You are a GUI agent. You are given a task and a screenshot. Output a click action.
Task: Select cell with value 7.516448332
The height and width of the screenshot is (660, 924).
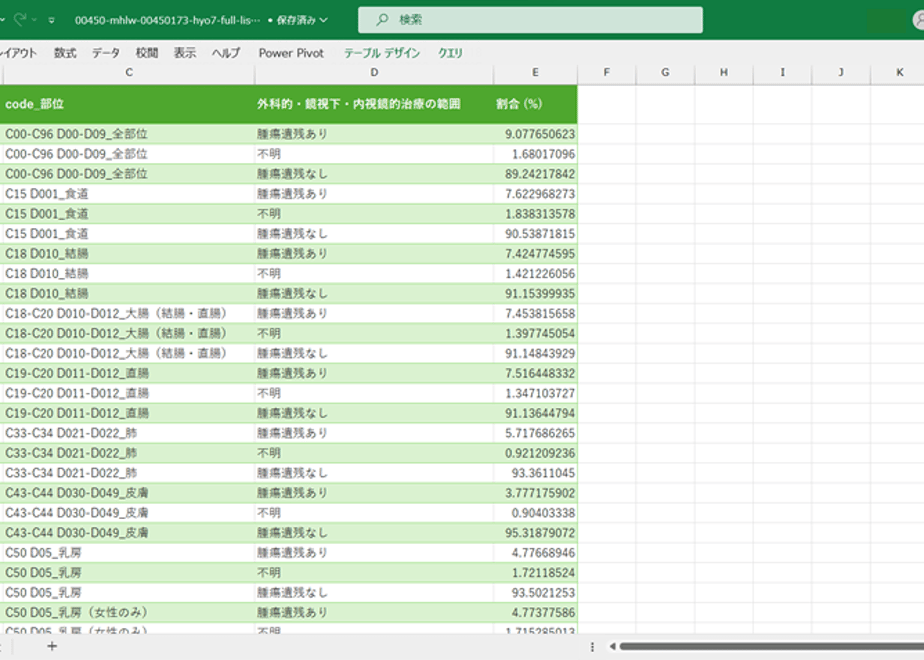coord(535,373)
